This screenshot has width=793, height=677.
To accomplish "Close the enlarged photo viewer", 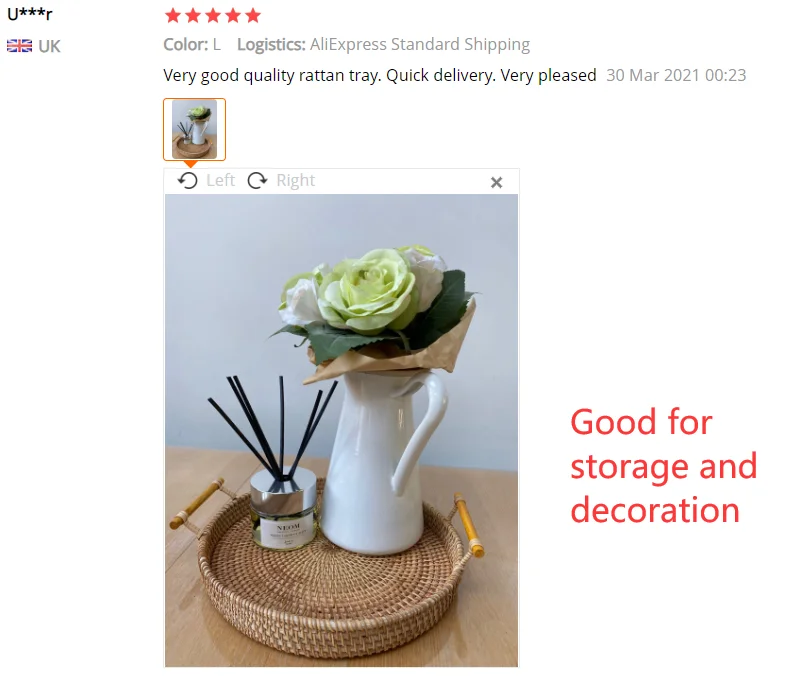I will (497, 183).
